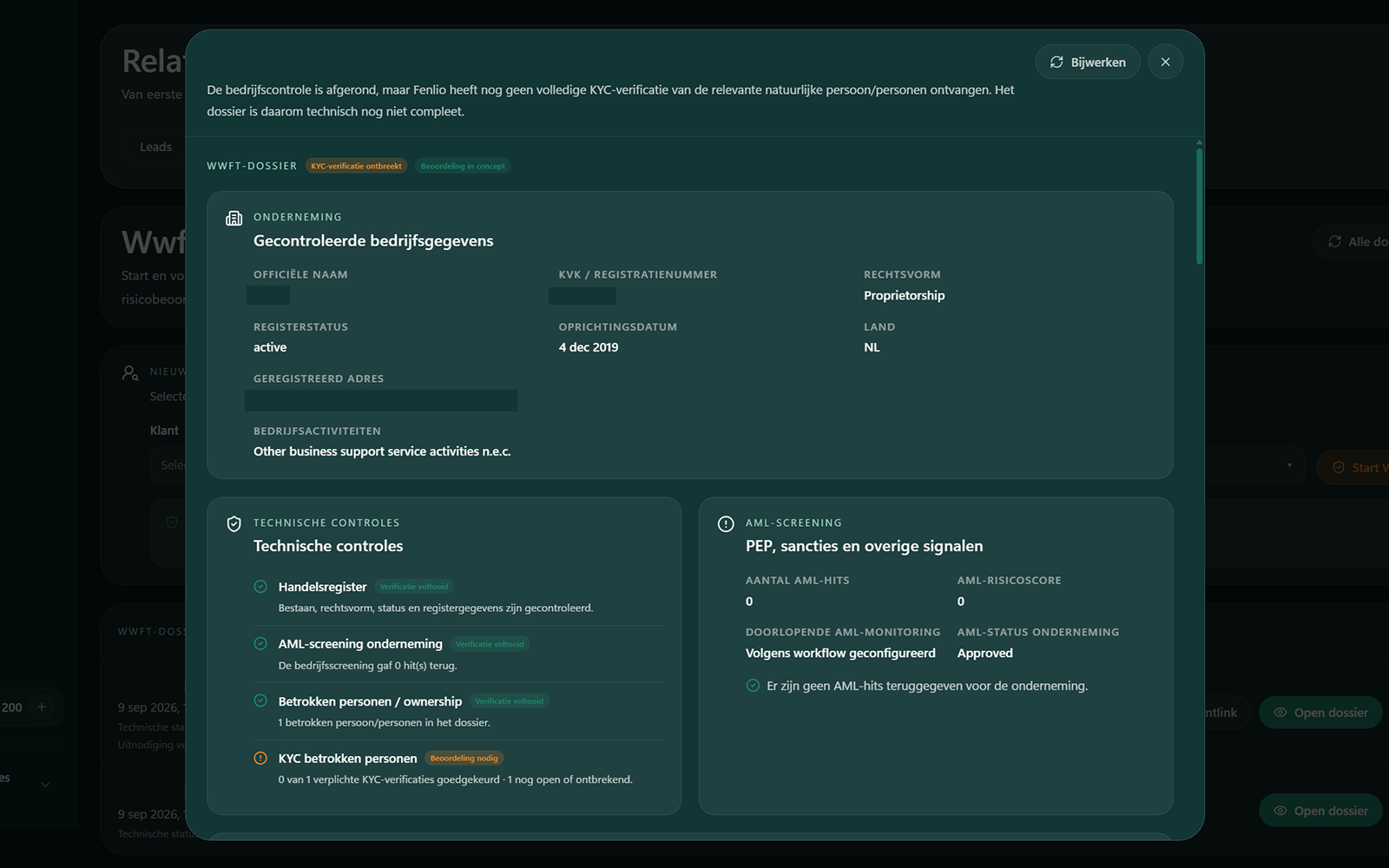Click the 'Beoordeling in concept' badge
Screen dimensions: 1389x868
click(463, 166)
